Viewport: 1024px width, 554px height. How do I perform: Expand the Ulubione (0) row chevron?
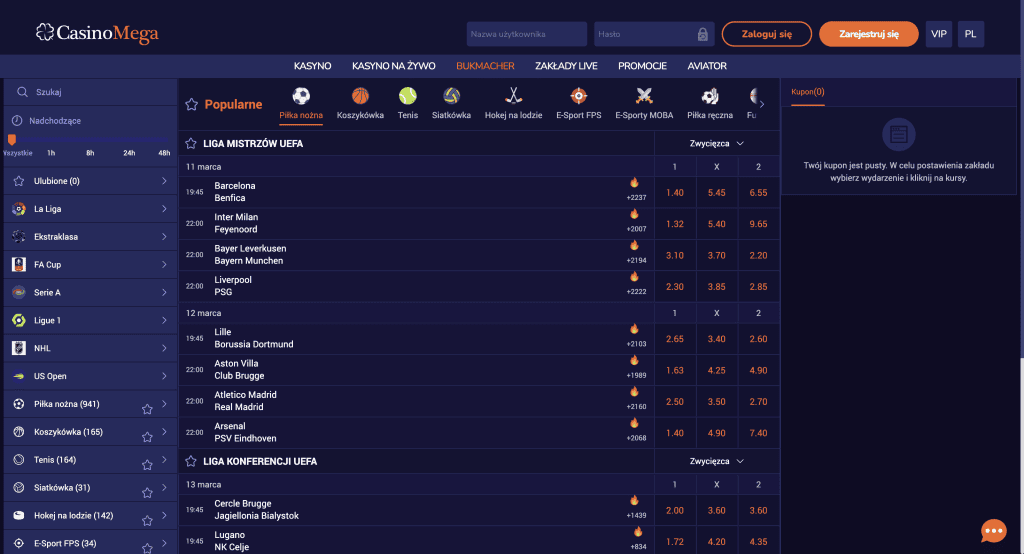(x=165, y=181)
